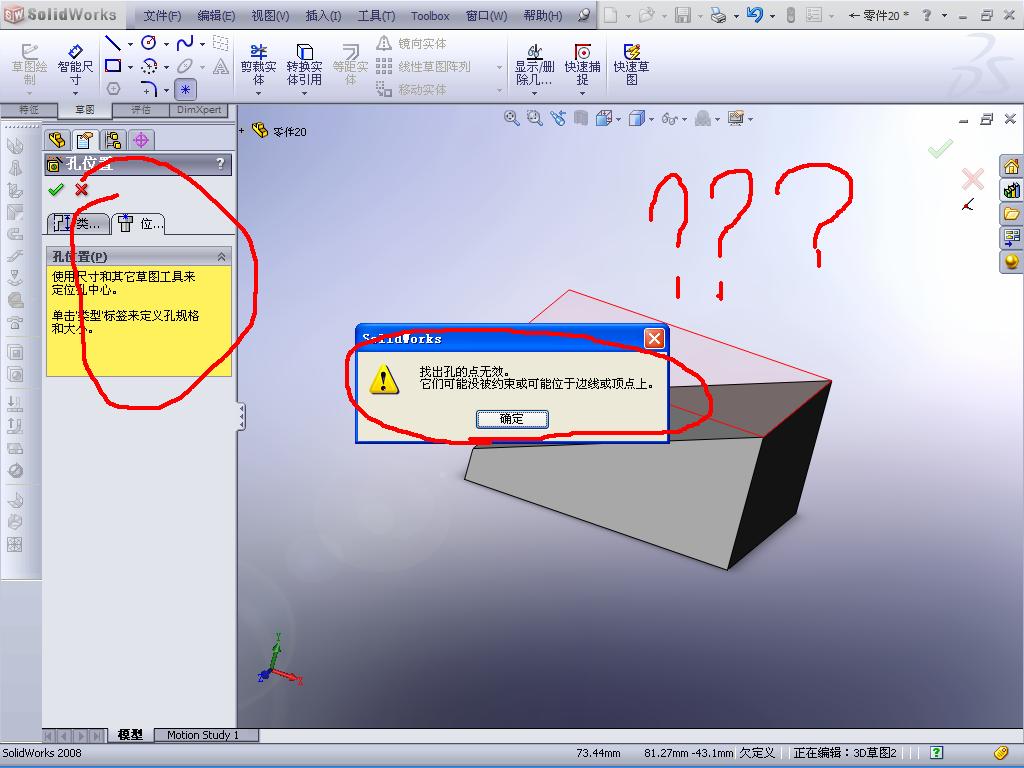Open the Design Library task pane icon

coord(1011,190)
